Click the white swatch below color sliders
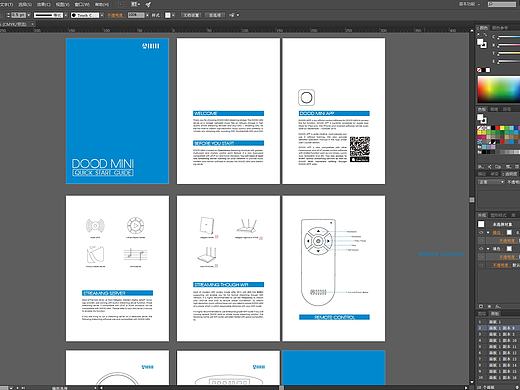The height and width of the screenshot is (390, 520). pos(488,70)
